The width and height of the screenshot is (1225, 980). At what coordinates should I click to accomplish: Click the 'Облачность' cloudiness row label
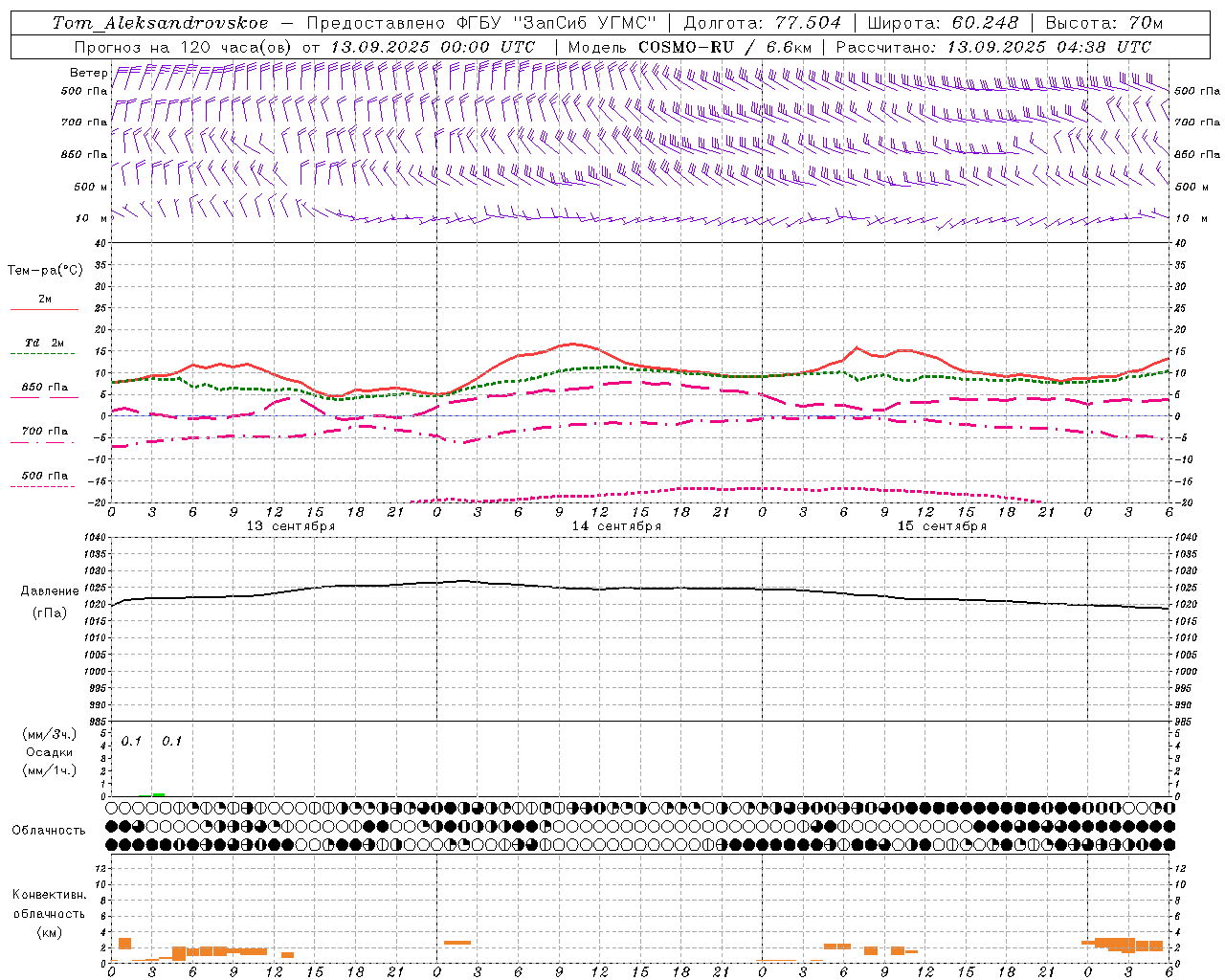[49, 831]
